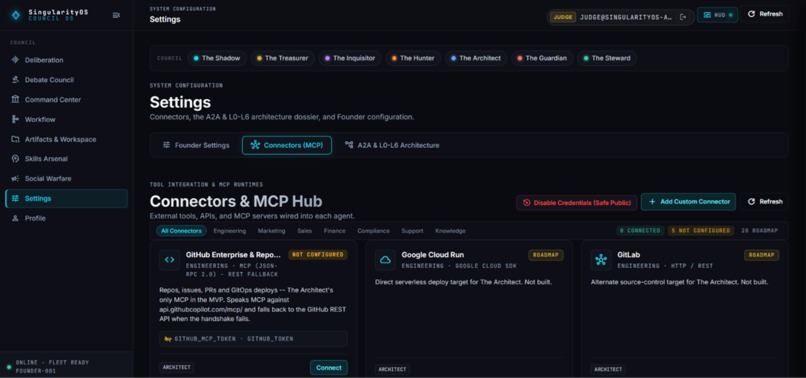Click the 0 CONNECTED status badge

coord(640,231)
